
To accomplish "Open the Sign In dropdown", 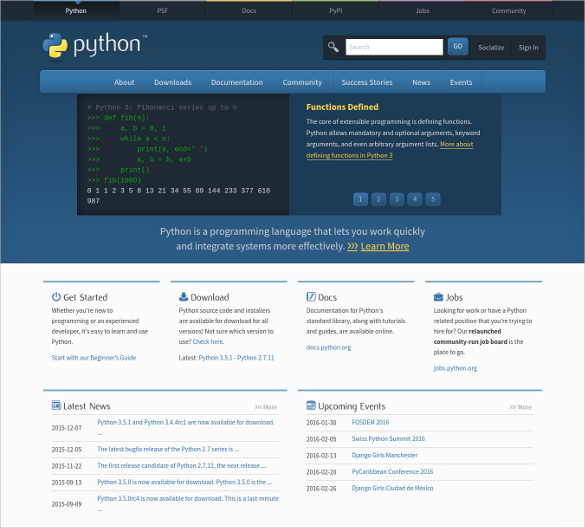I will [528, 47].
